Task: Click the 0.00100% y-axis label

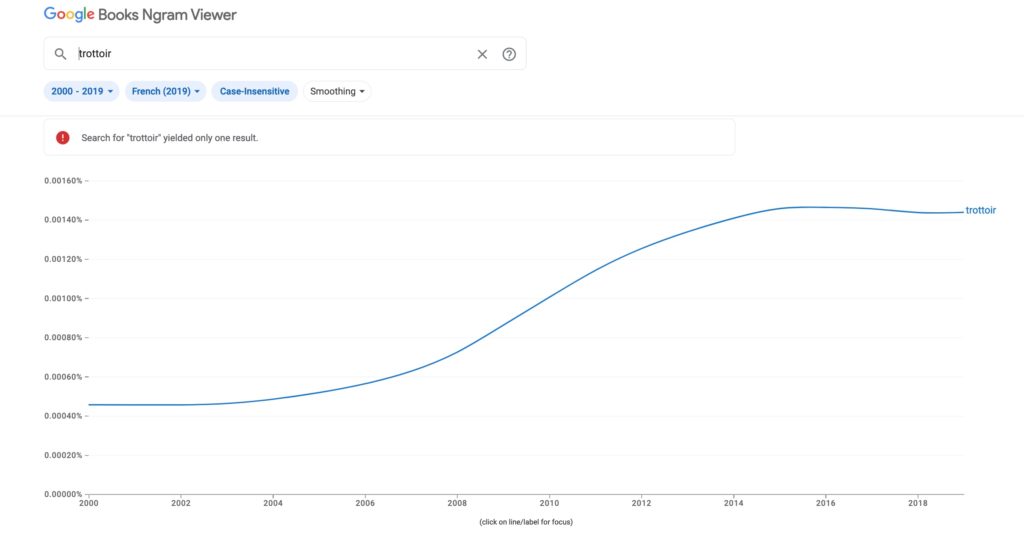Action: [x=63, y=299]
